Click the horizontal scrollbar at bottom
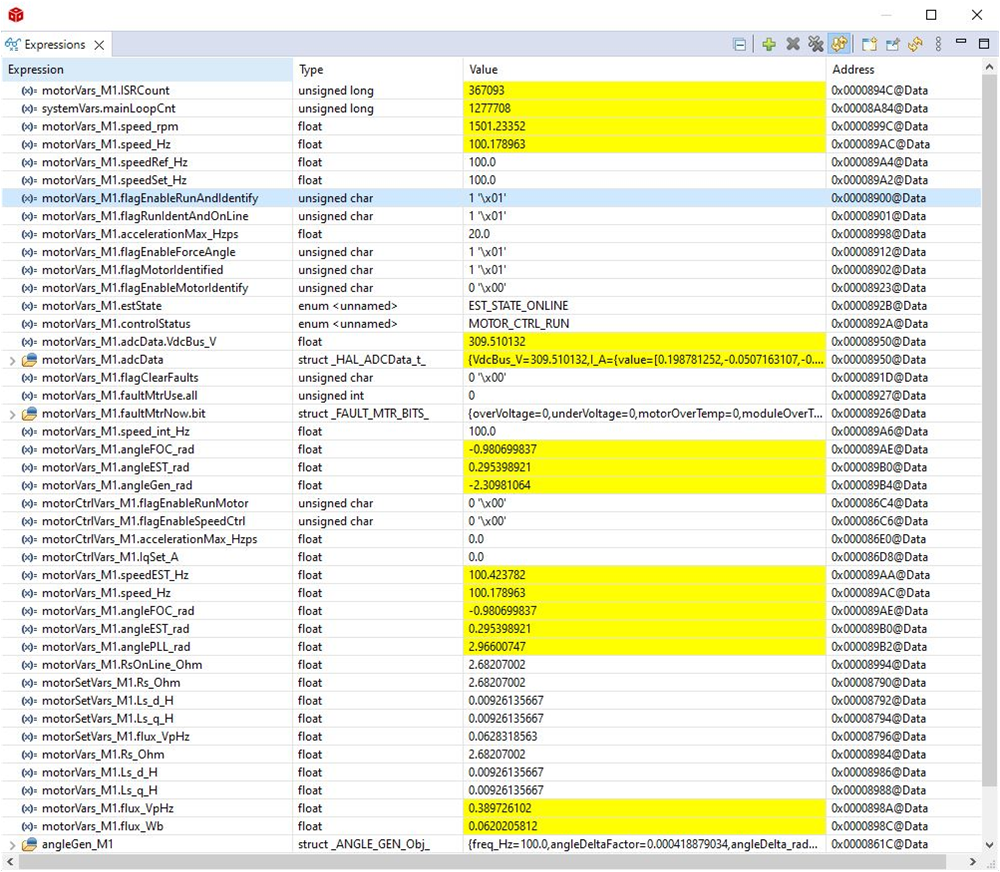This screenshot has width=1000, height=872. 490,862
